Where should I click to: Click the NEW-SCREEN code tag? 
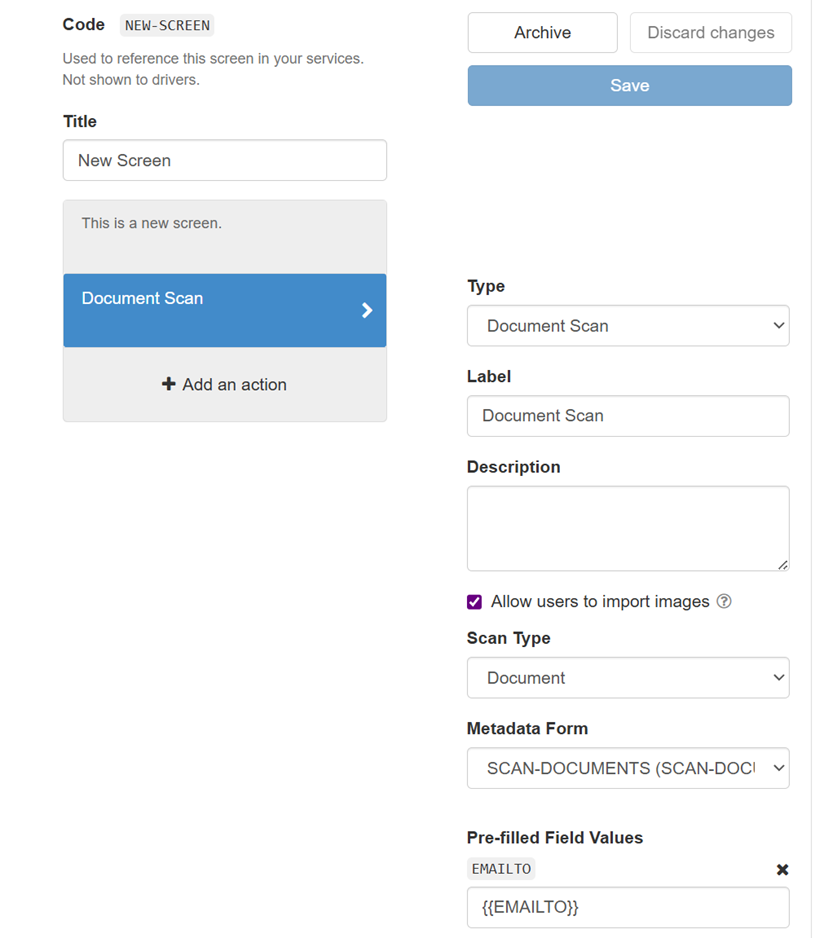pos(167,26)
